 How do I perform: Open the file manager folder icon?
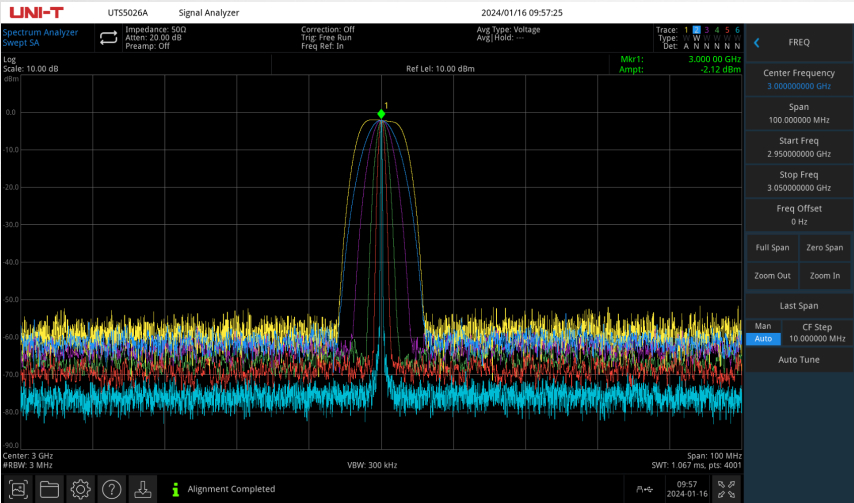(x=50, y=489)
